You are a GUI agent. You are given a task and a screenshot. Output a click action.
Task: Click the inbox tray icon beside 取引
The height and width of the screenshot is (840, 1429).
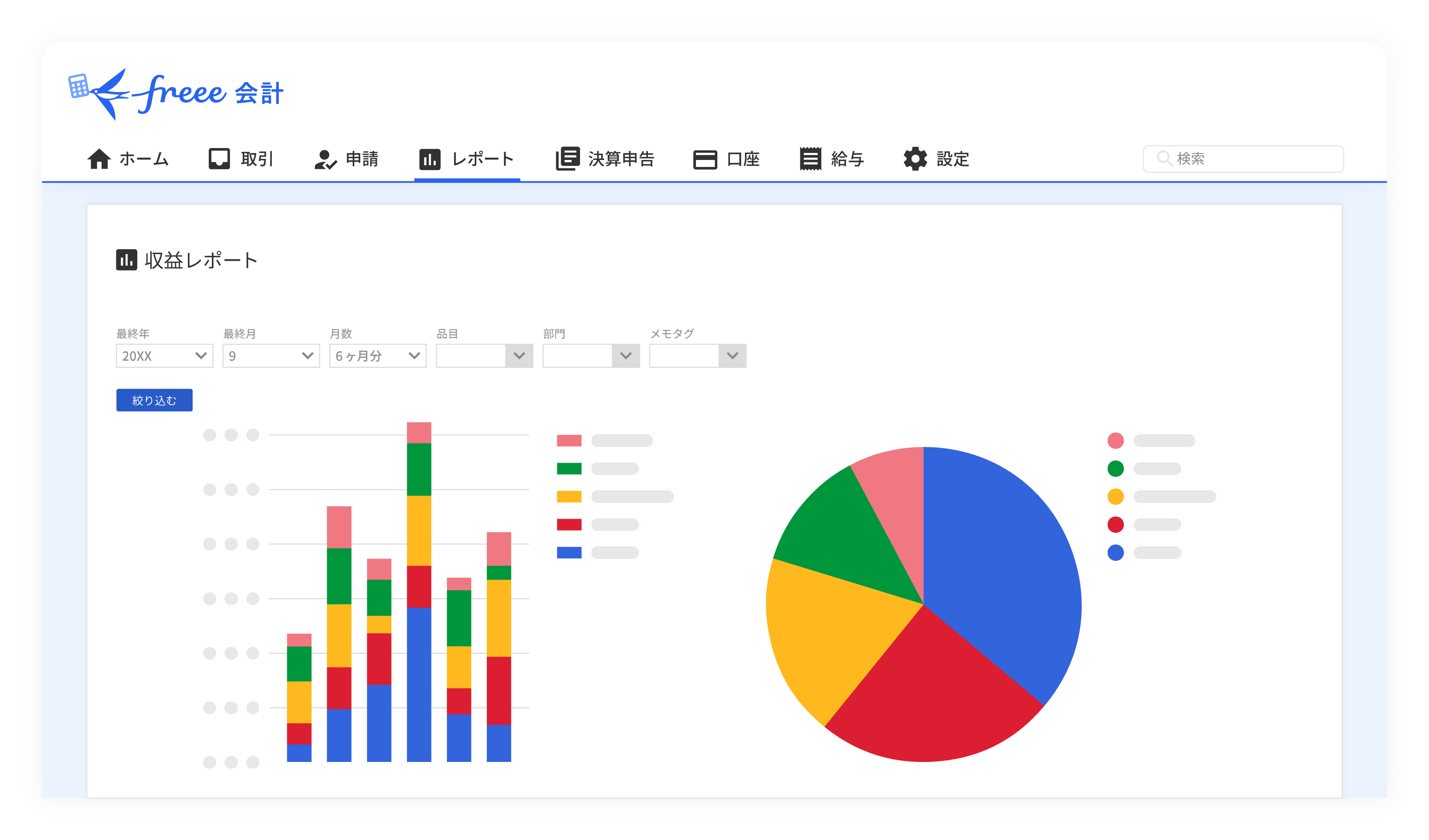click(220, 159)
